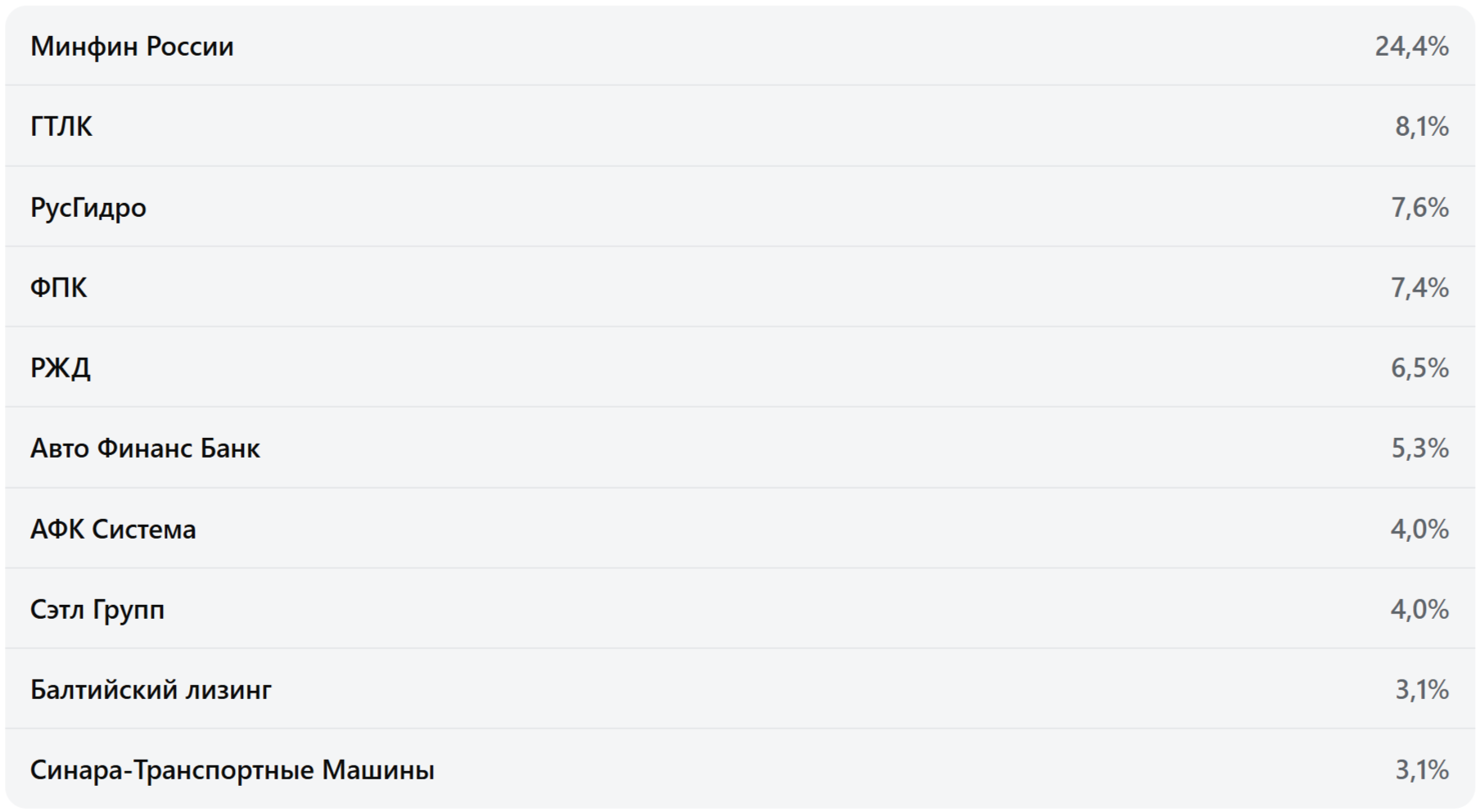Select the 24,4% share value
The image size is (1480, 812).
point(1411,47)
